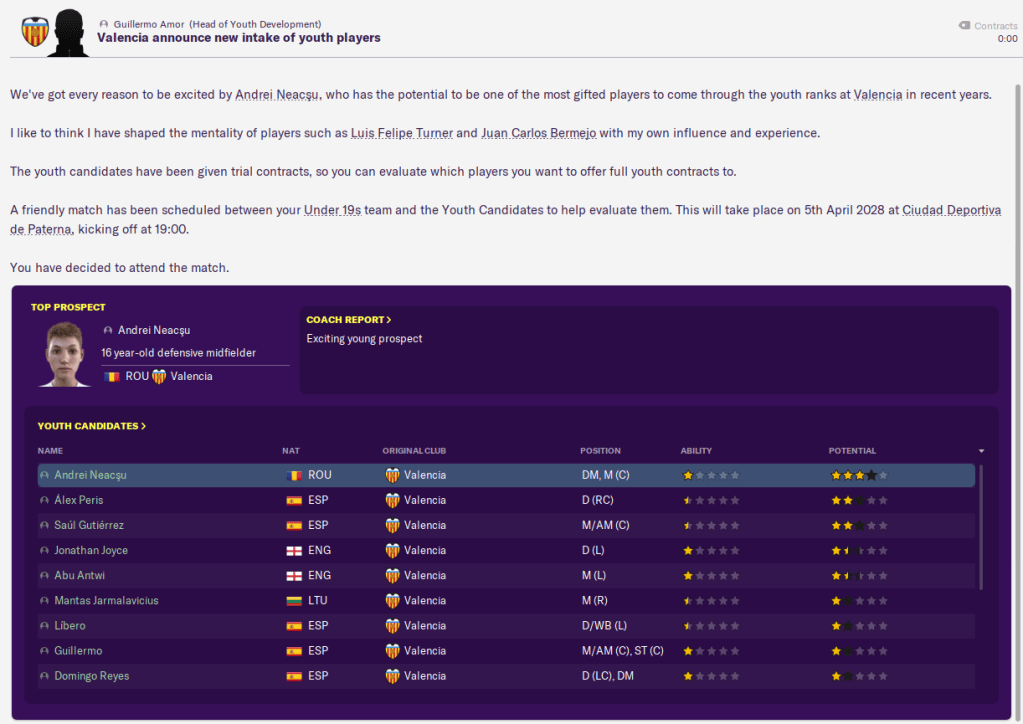The image size is (1023, 724).
Task: Click Spain flag in Guillermo row
Action: pyautogui.click(x=293, y=651)
